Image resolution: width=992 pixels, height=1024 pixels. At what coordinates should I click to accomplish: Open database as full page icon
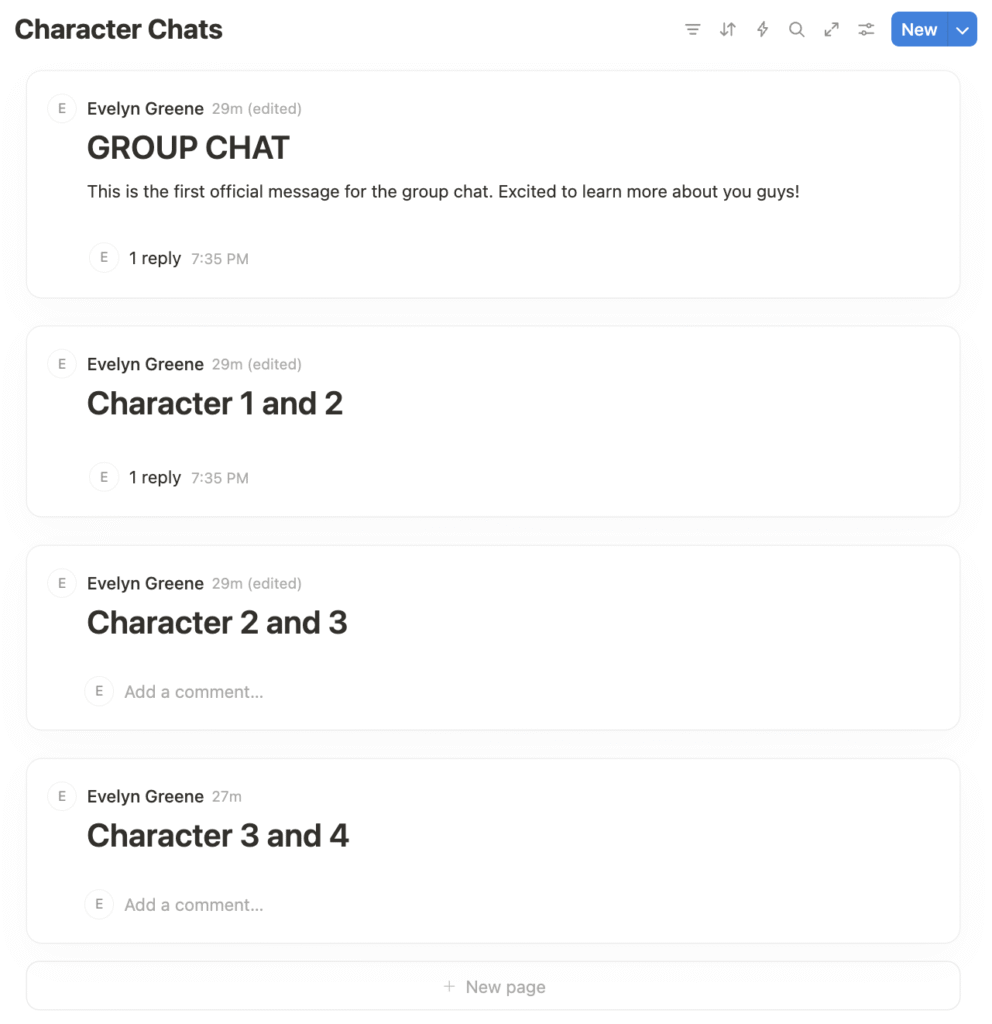tap(831, 29)
